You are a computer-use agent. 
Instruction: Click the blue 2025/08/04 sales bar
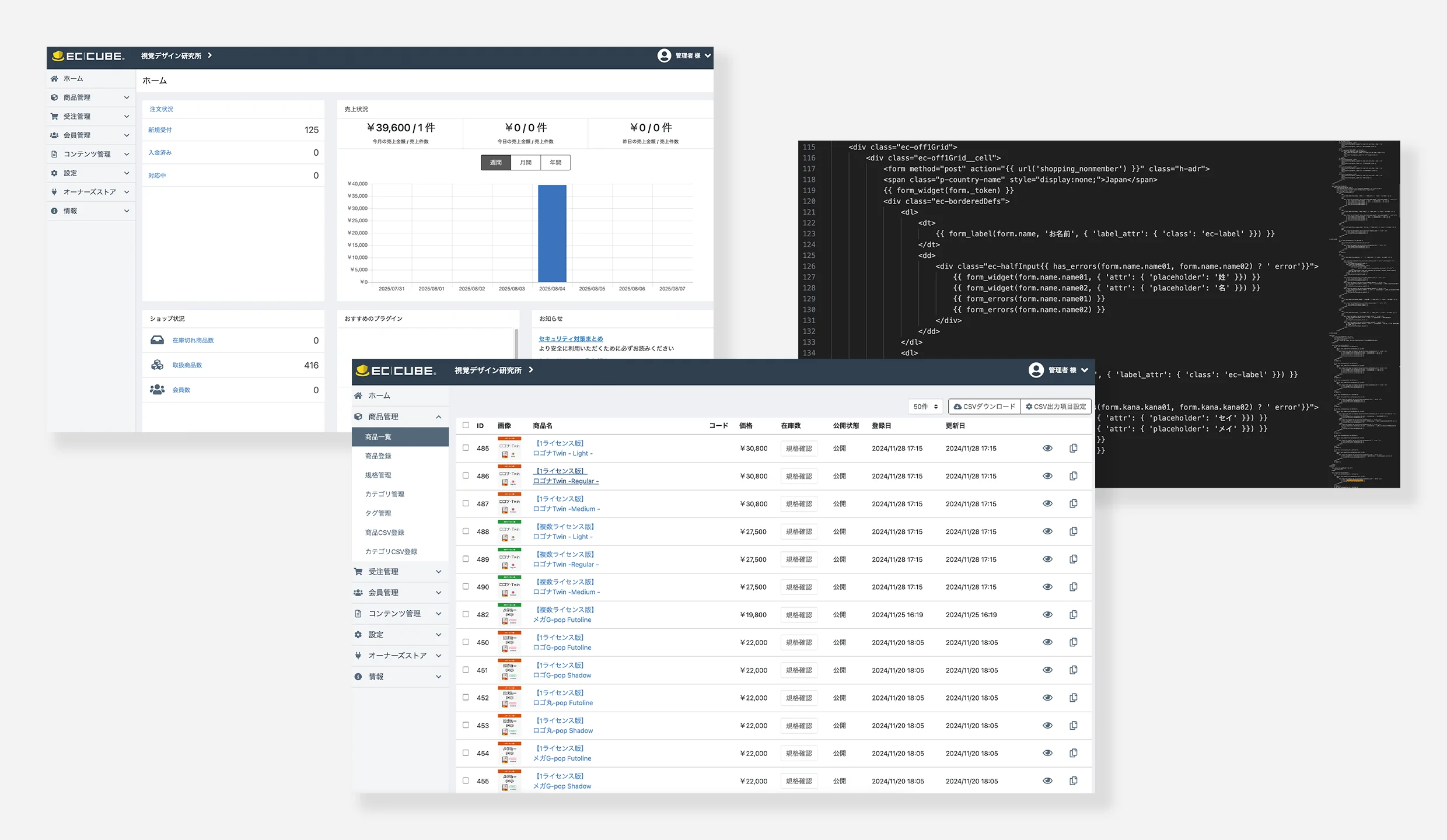point(552,233)
